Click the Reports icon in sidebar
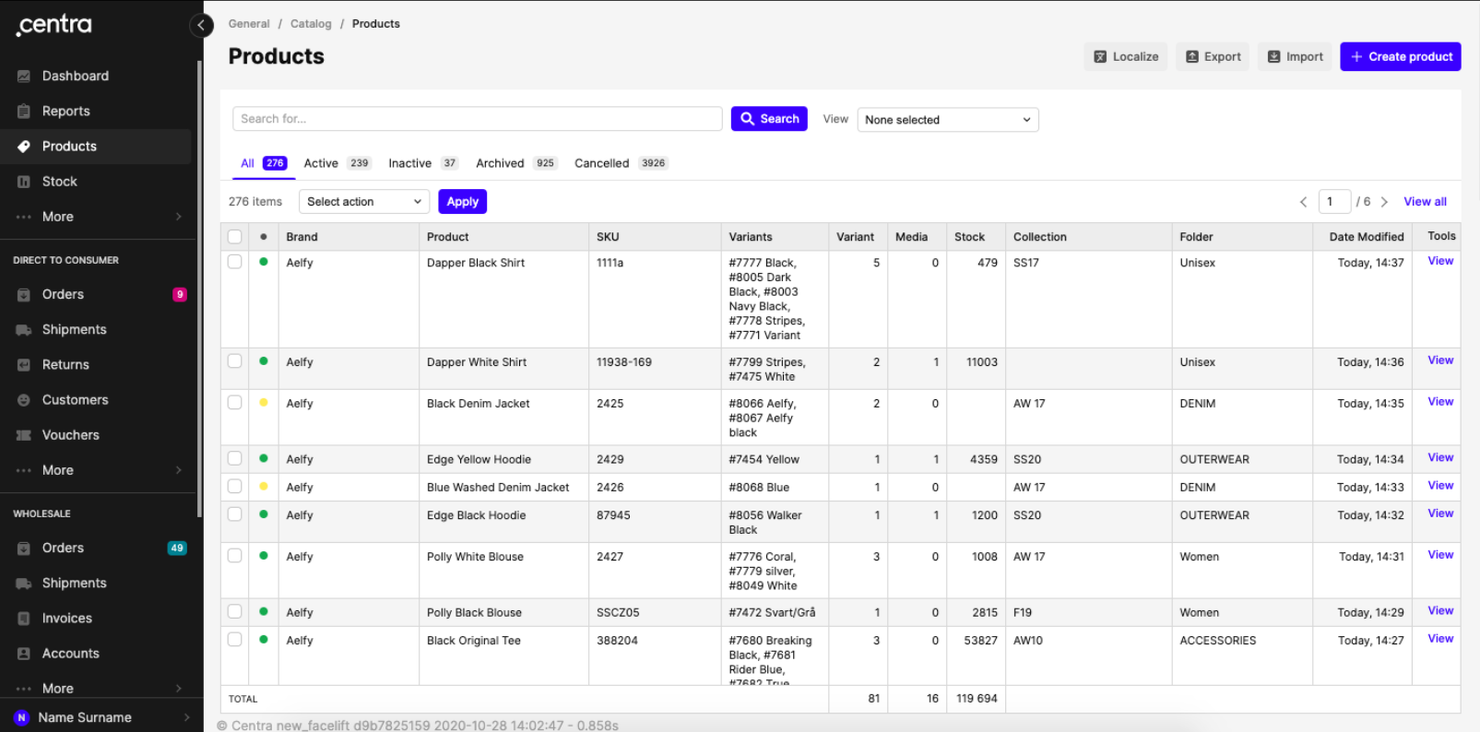Screen dimensions: 1480x732 (x=24, y=111)
